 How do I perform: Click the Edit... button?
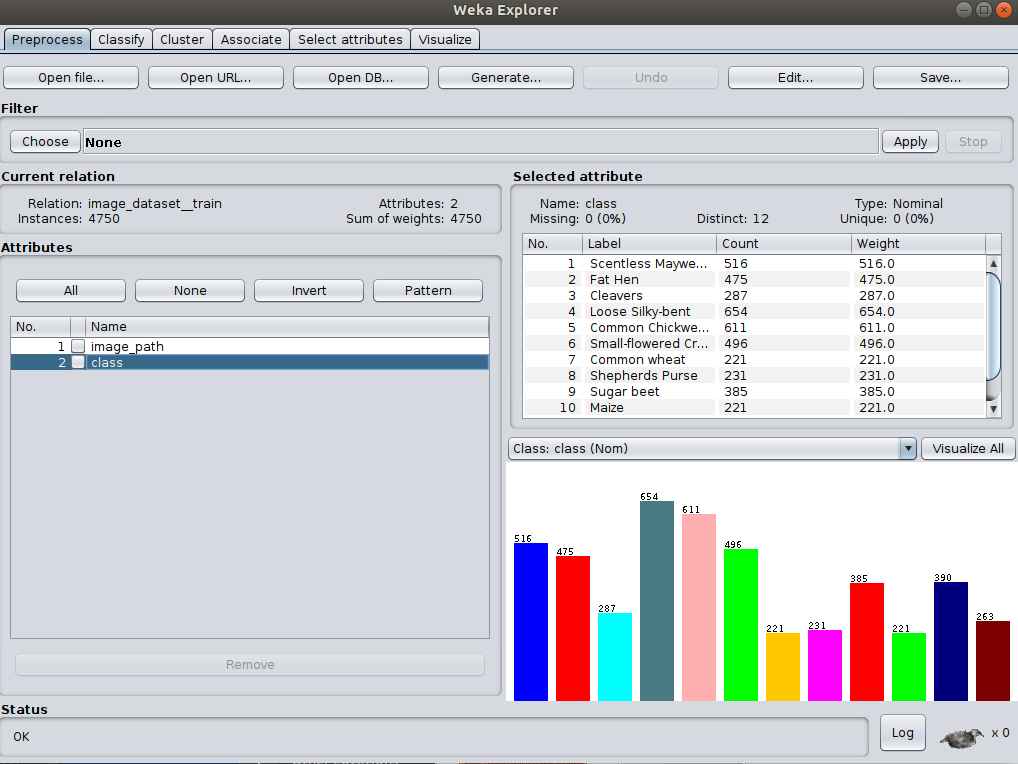(x=795, y=77)
